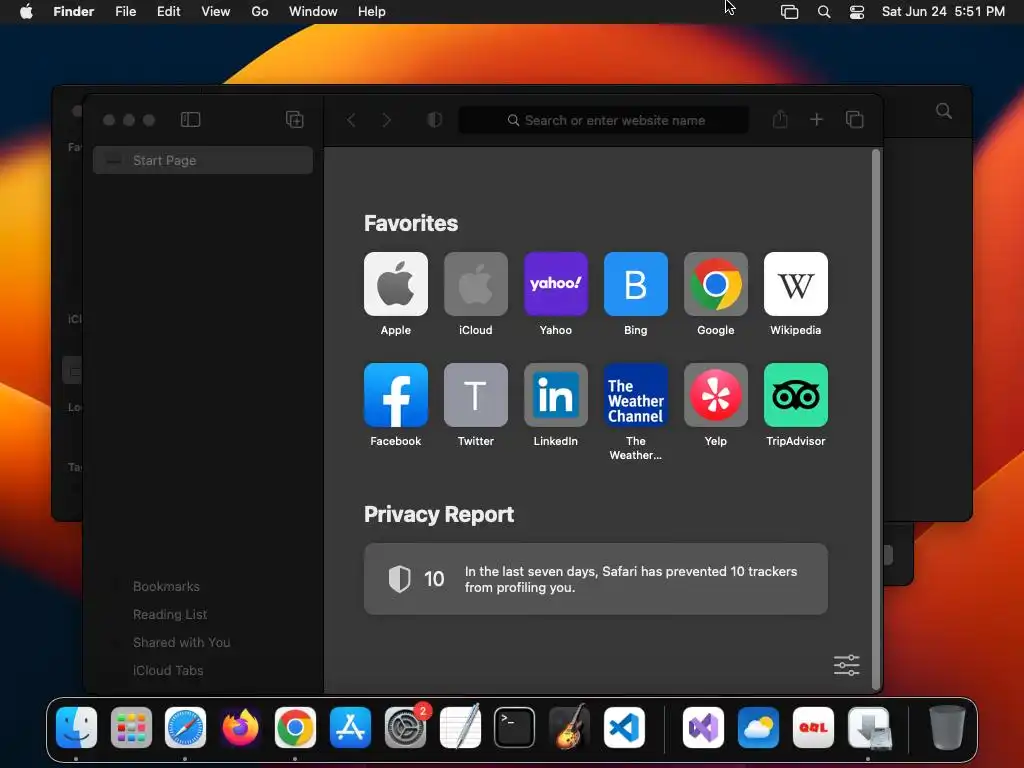Open the Help menu
The image size is (1024, 768).
(372, 11)
